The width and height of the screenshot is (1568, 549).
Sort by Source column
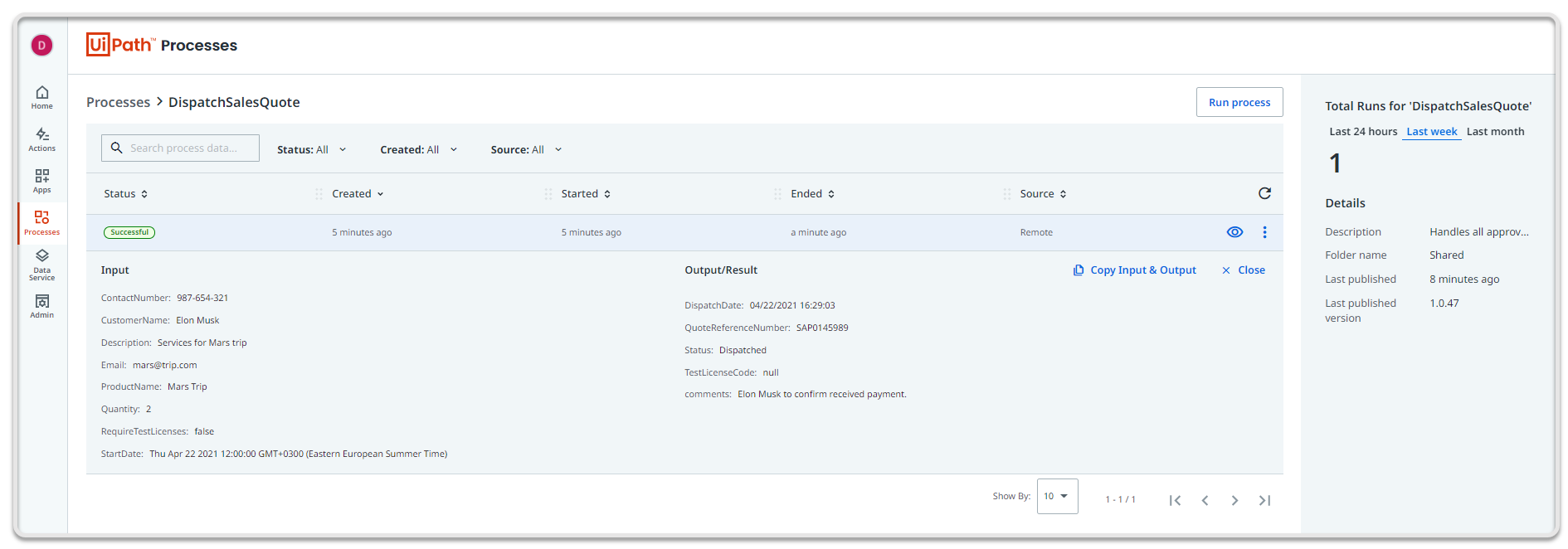1043,193
